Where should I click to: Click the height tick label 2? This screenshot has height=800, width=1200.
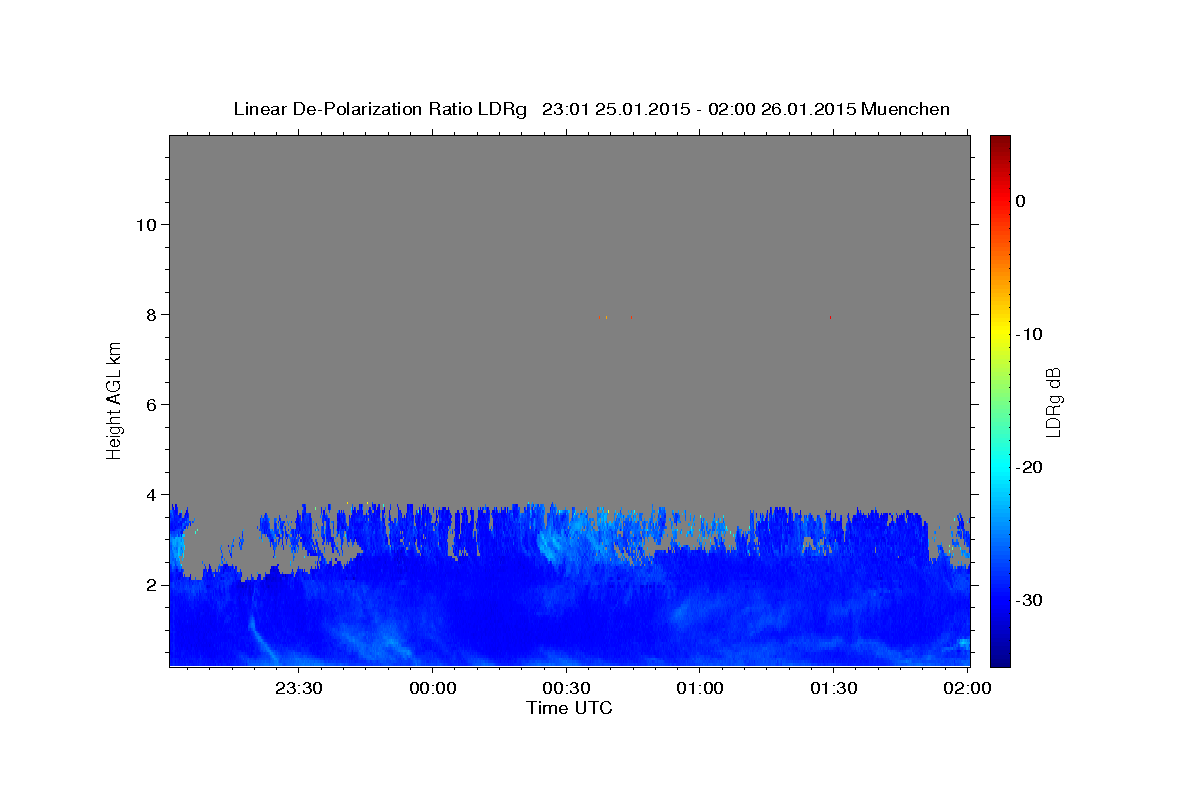(x=149, y=584)
